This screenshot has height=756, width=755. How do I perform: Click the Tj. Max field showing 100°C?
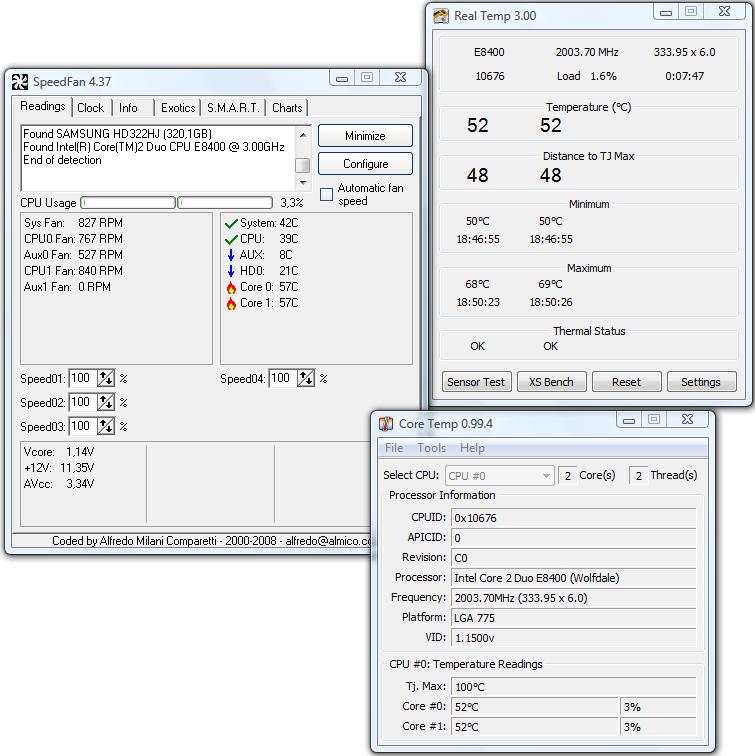point(573,687)
